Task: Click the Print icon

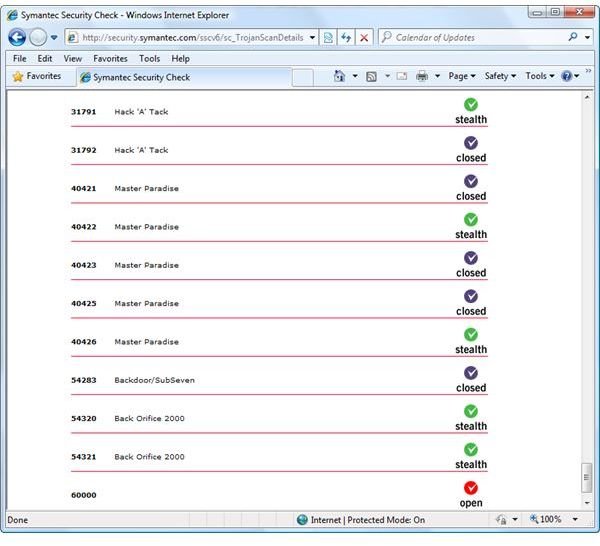Action: click(422, 76)
